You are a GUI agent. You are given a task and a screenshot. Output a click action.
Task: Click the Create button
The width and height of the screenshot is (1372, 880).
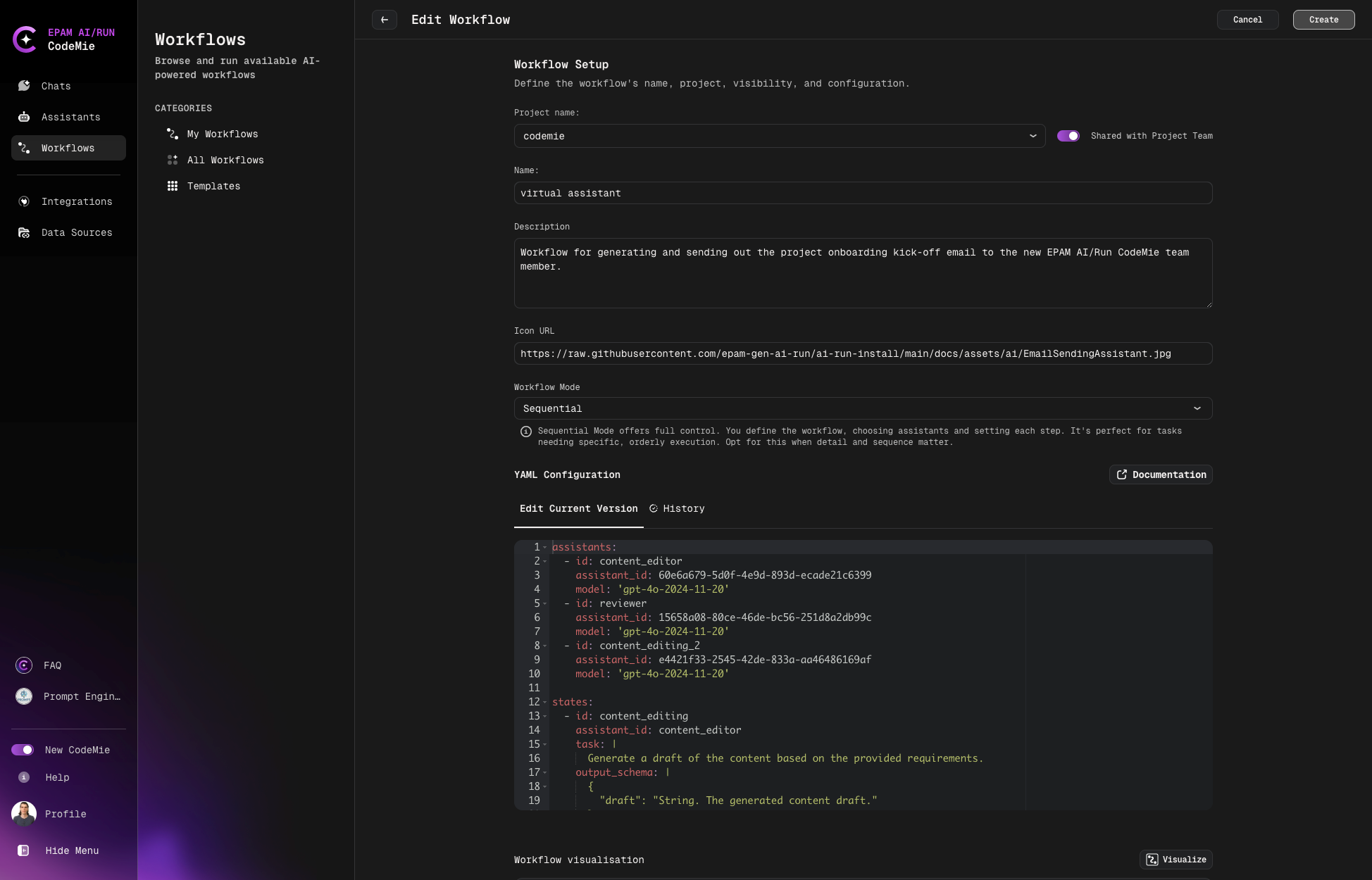click(x=1323, y=20)
